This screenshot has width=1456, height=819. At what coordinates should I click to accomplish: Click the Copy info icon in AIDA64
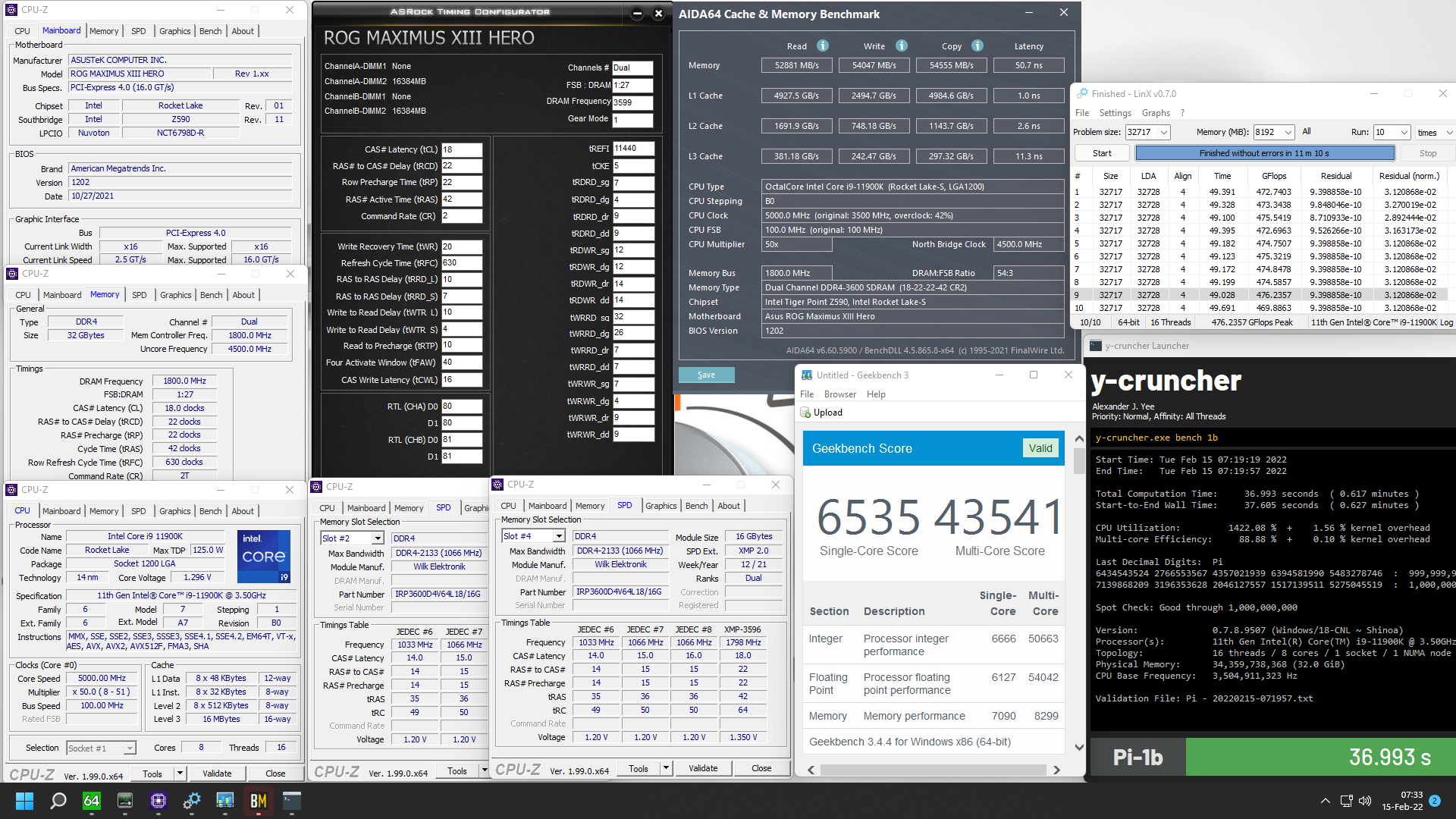click(x=977, y=45)
